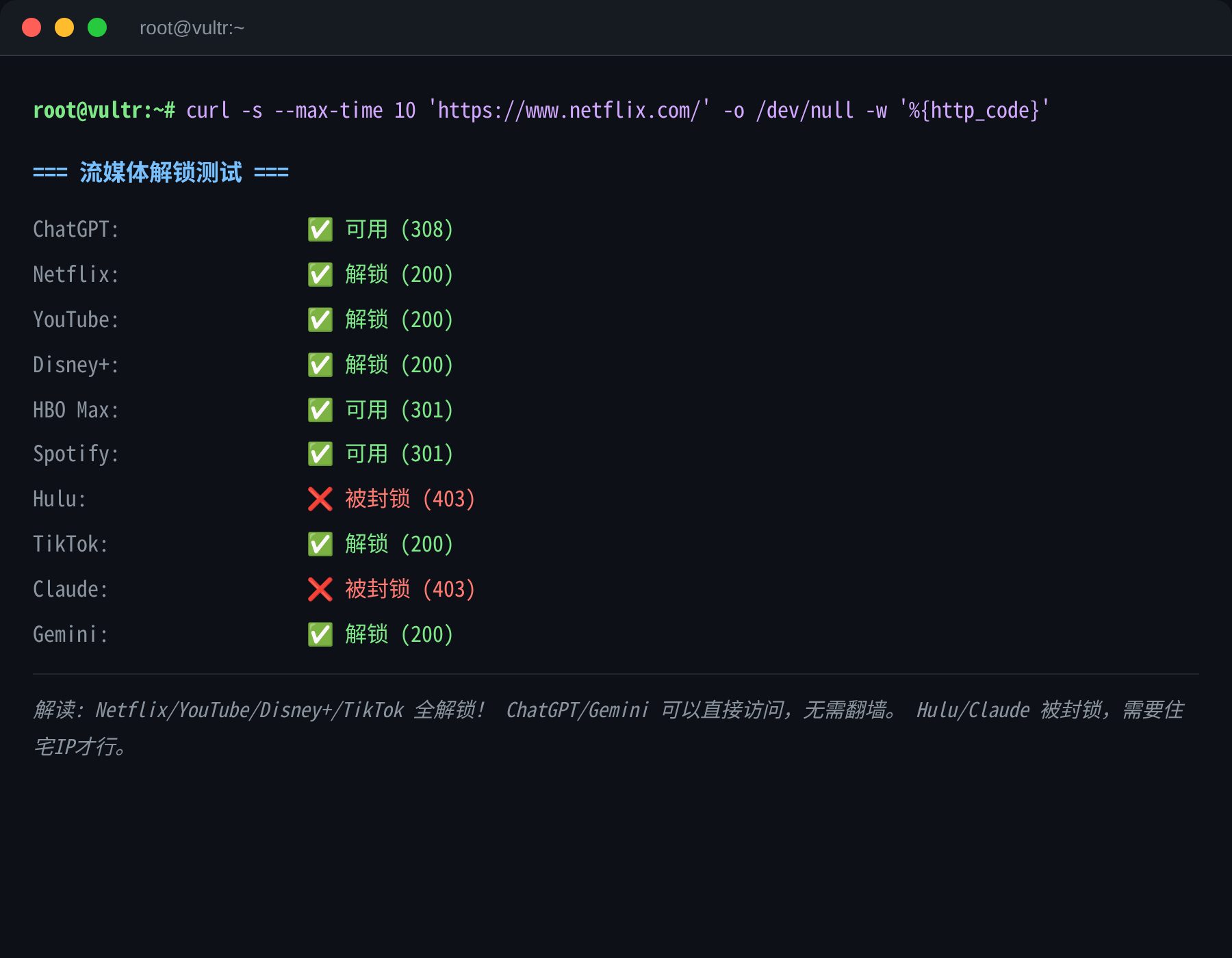Click the 解读 summary note's first line
The height and width of the screenshot is (958, 1232).
tap(608, 710)
